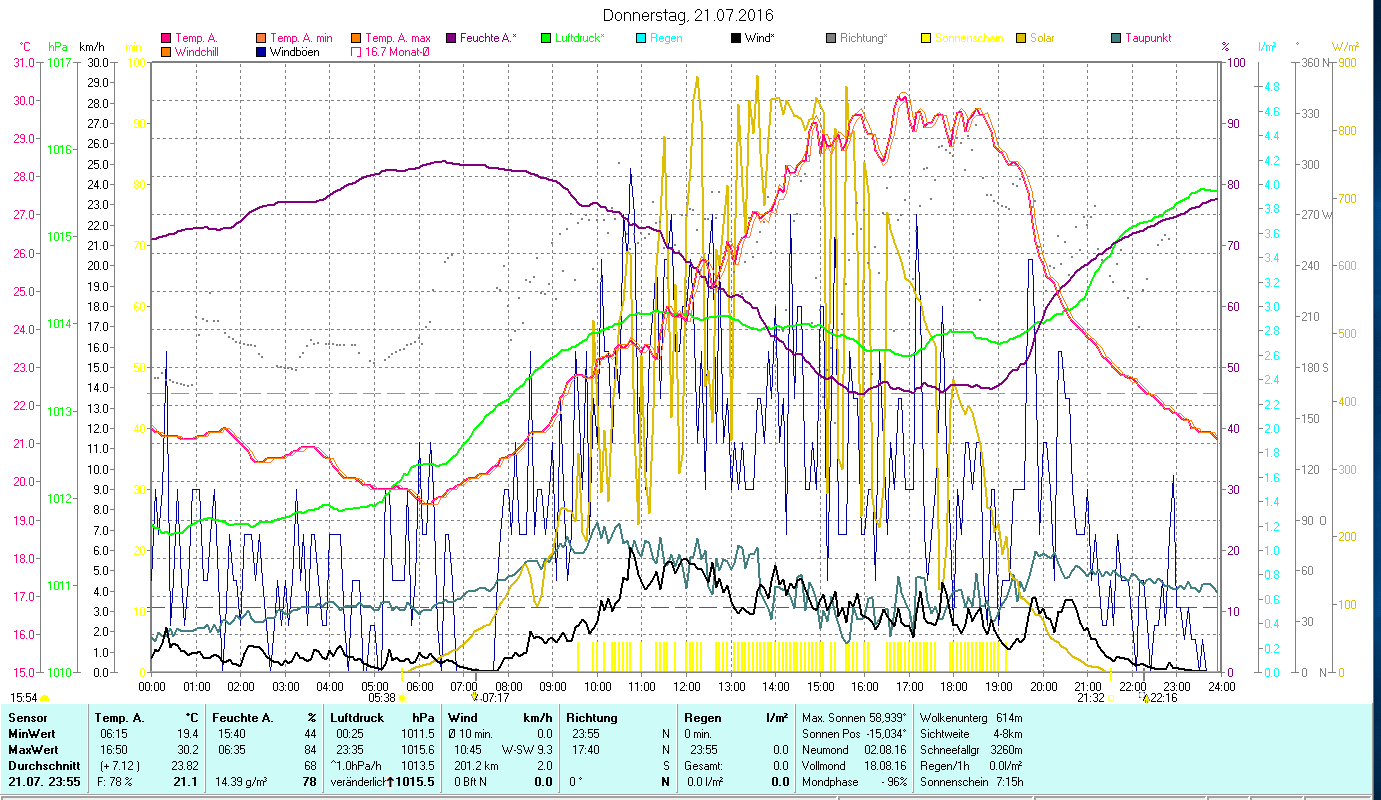Click the pink Temp. A. legend swatch
The image size is (1381, 800).
pos(166,38)
